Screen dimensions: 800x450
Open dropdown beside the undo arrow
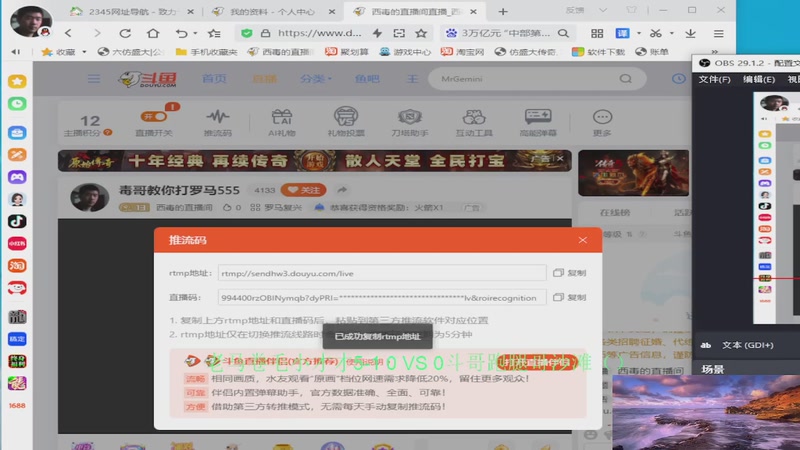coord(195,33)
